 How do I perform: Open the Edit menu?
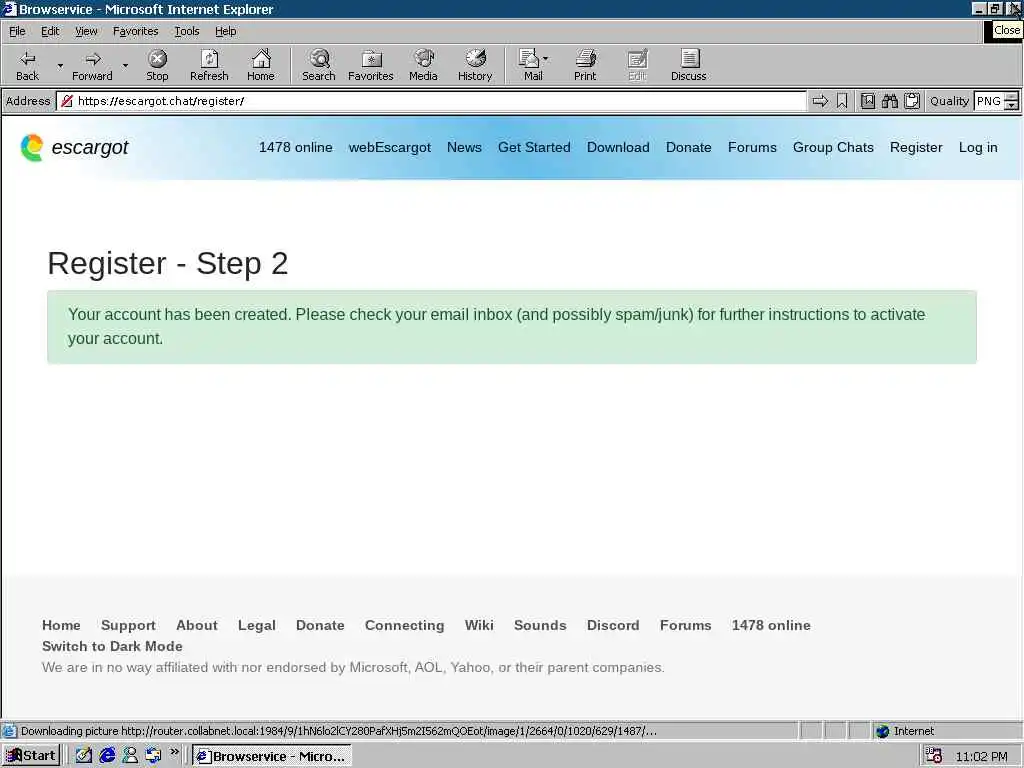point(50,31)
